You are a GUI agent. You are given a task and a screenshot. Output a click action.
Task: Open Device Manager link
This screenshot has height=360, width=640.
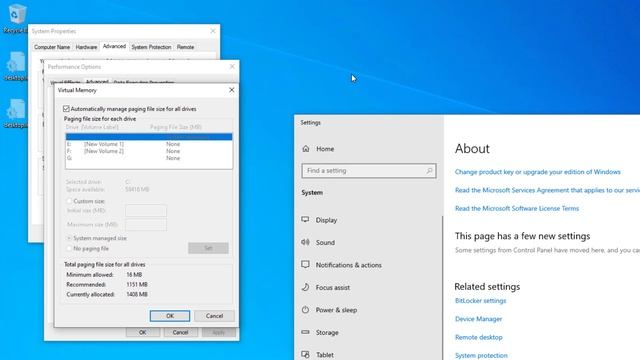(478, 319)
